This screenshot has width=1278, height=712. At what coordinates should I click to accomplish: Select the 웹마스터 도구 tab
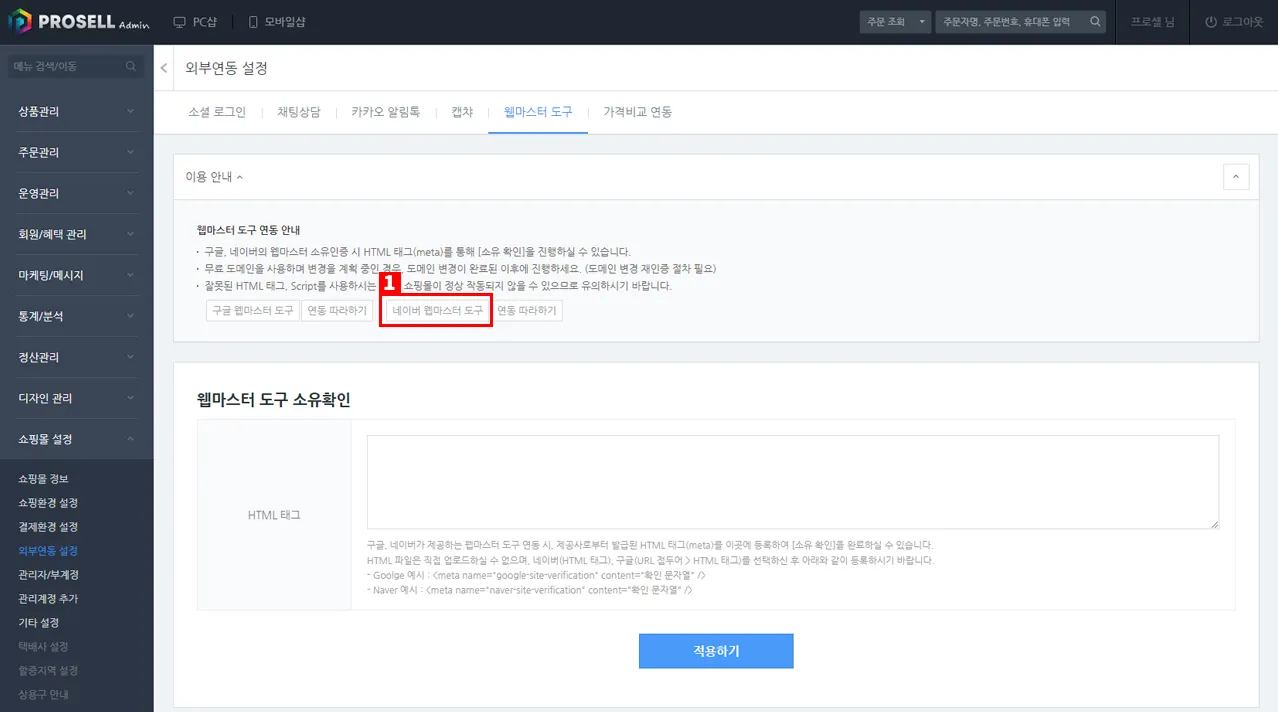[x=538, y=112]
